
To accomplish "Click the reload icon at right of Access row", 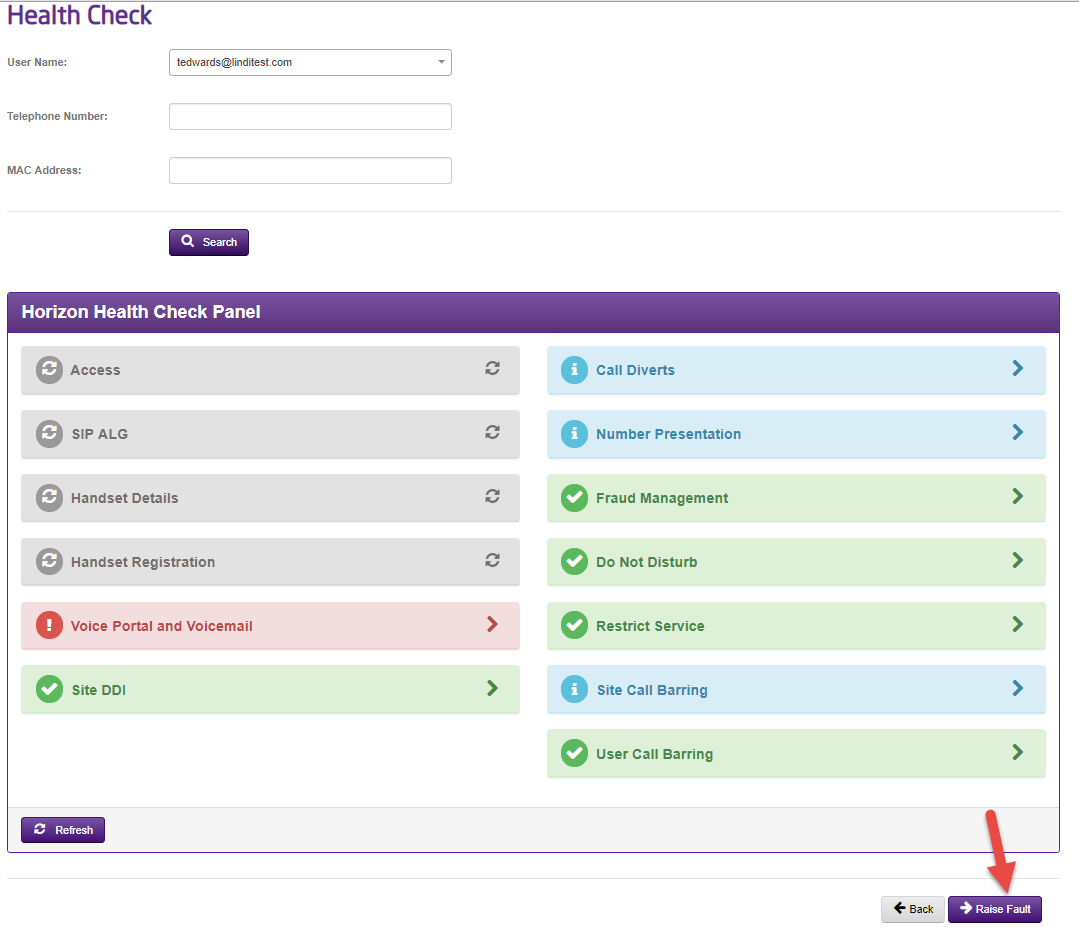I will (x=492, y=368).
